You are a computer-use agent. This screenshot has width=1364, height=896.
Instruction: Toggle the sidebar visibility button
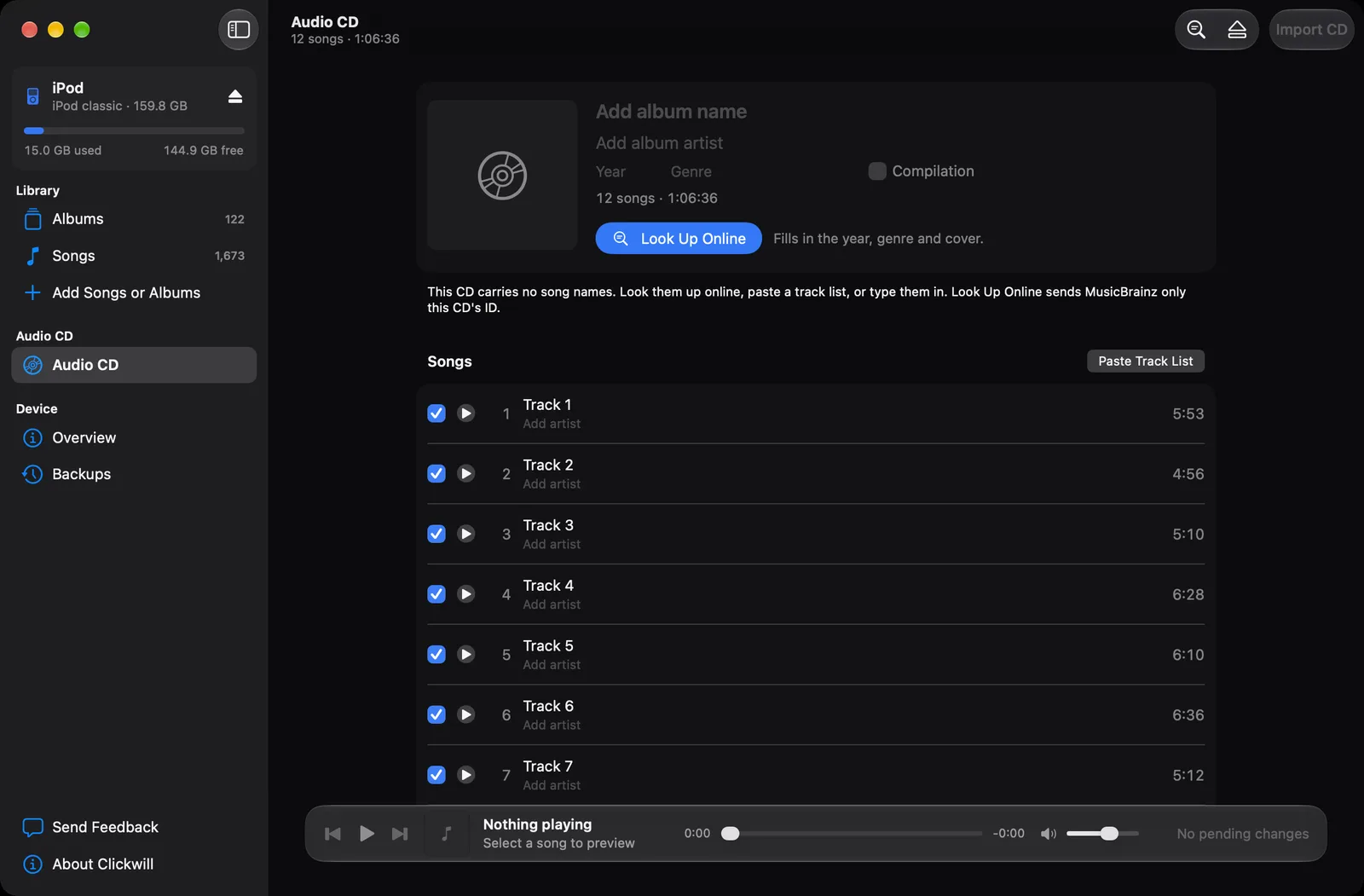point(239,30)
